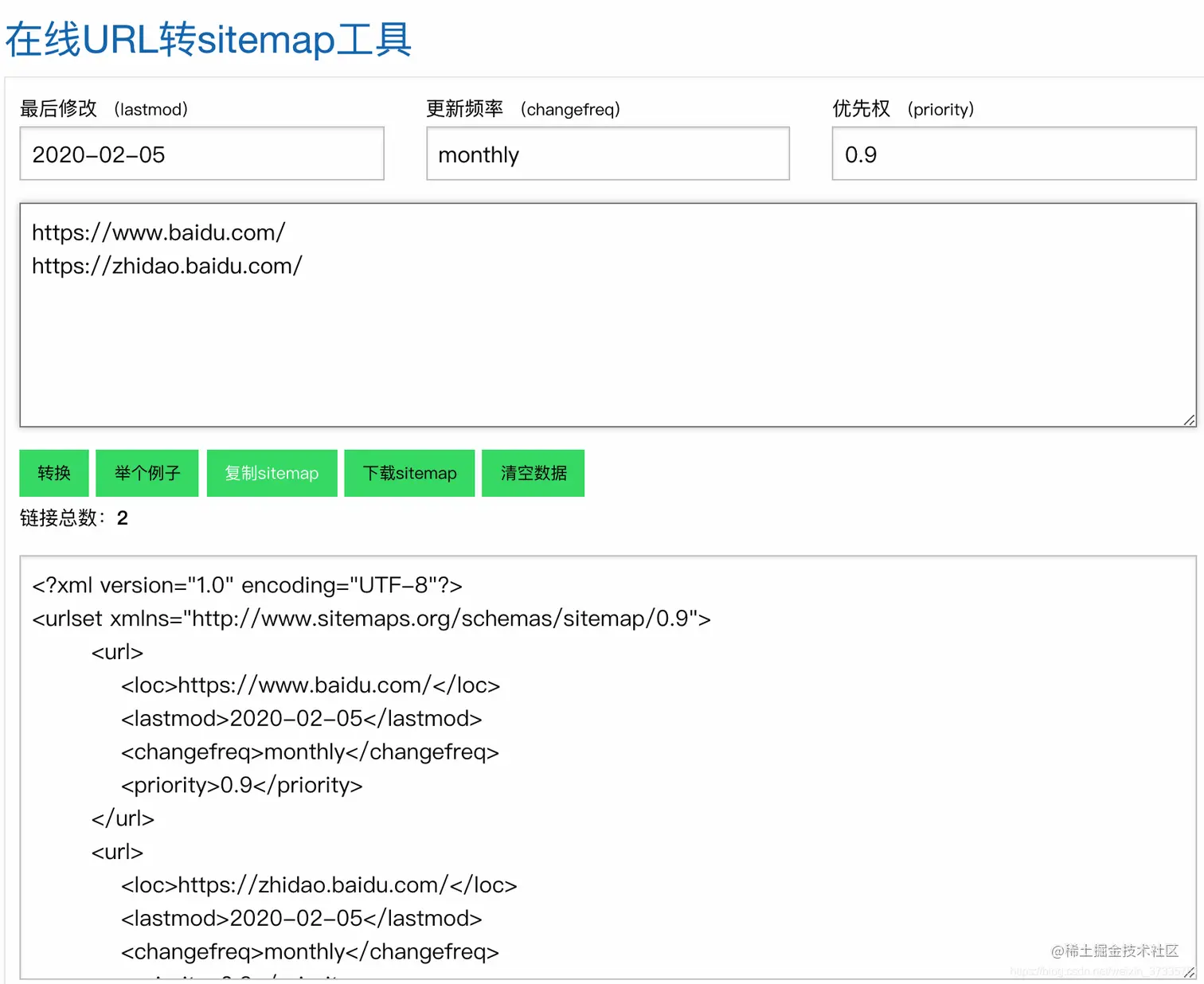1204x984 pixels.
Task: Focus the priority input showing 0.9
Action: [1014, 154]
